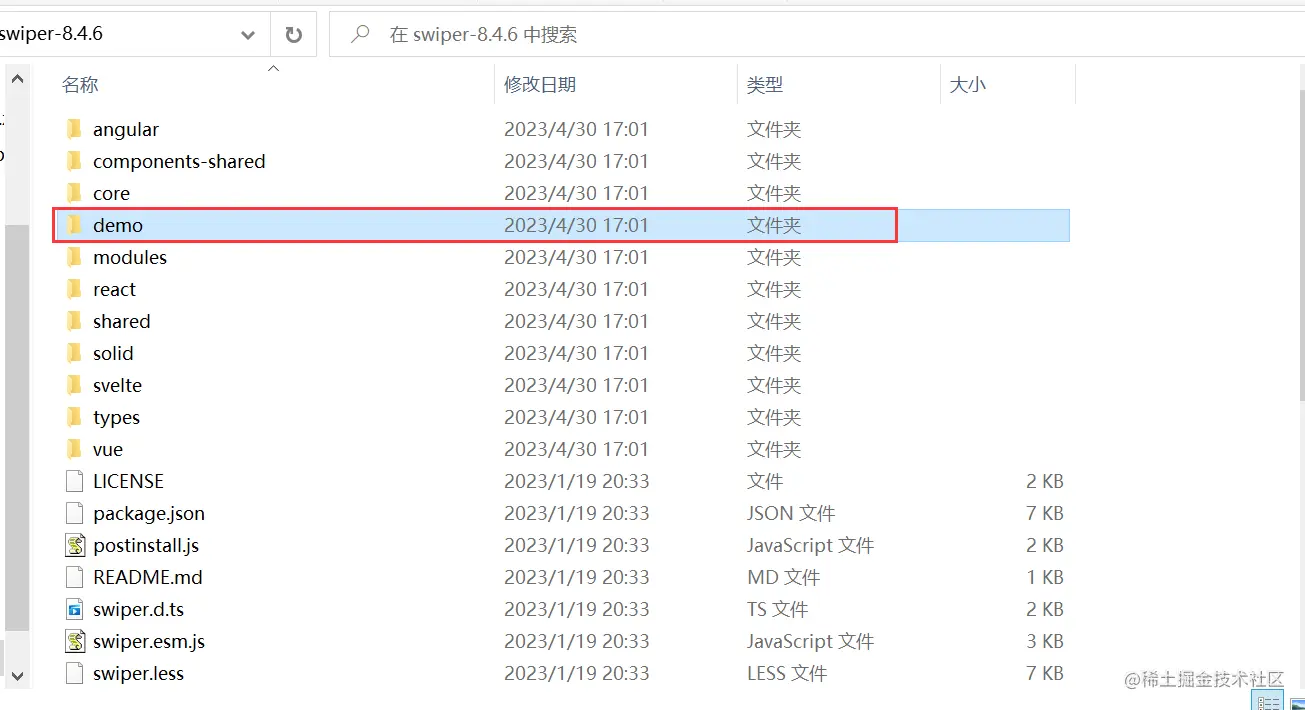The image size is (1305, 710).
Task: Click the package.json file icon
Action: pos(74,513)
